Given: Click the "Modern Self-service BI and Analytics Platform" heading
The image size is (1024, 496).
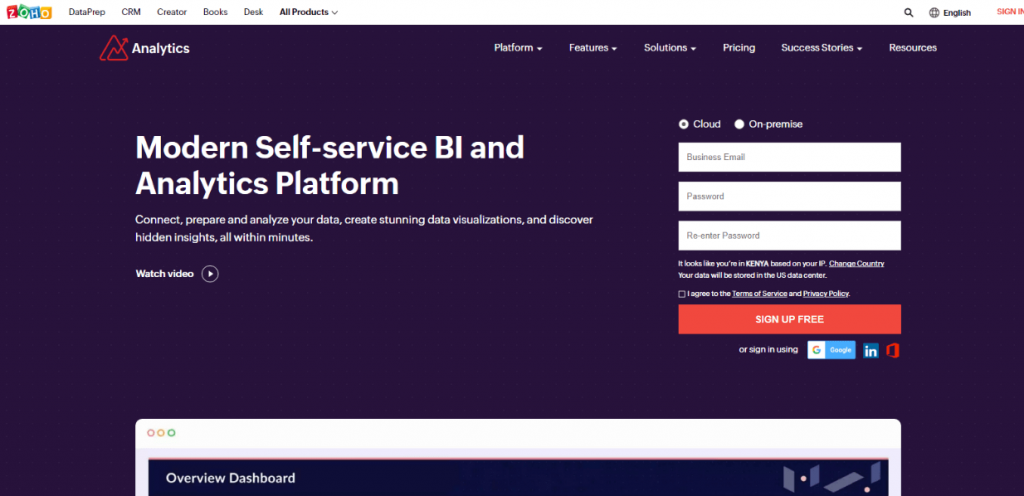Looking at the screenshot, I should 330,166.
